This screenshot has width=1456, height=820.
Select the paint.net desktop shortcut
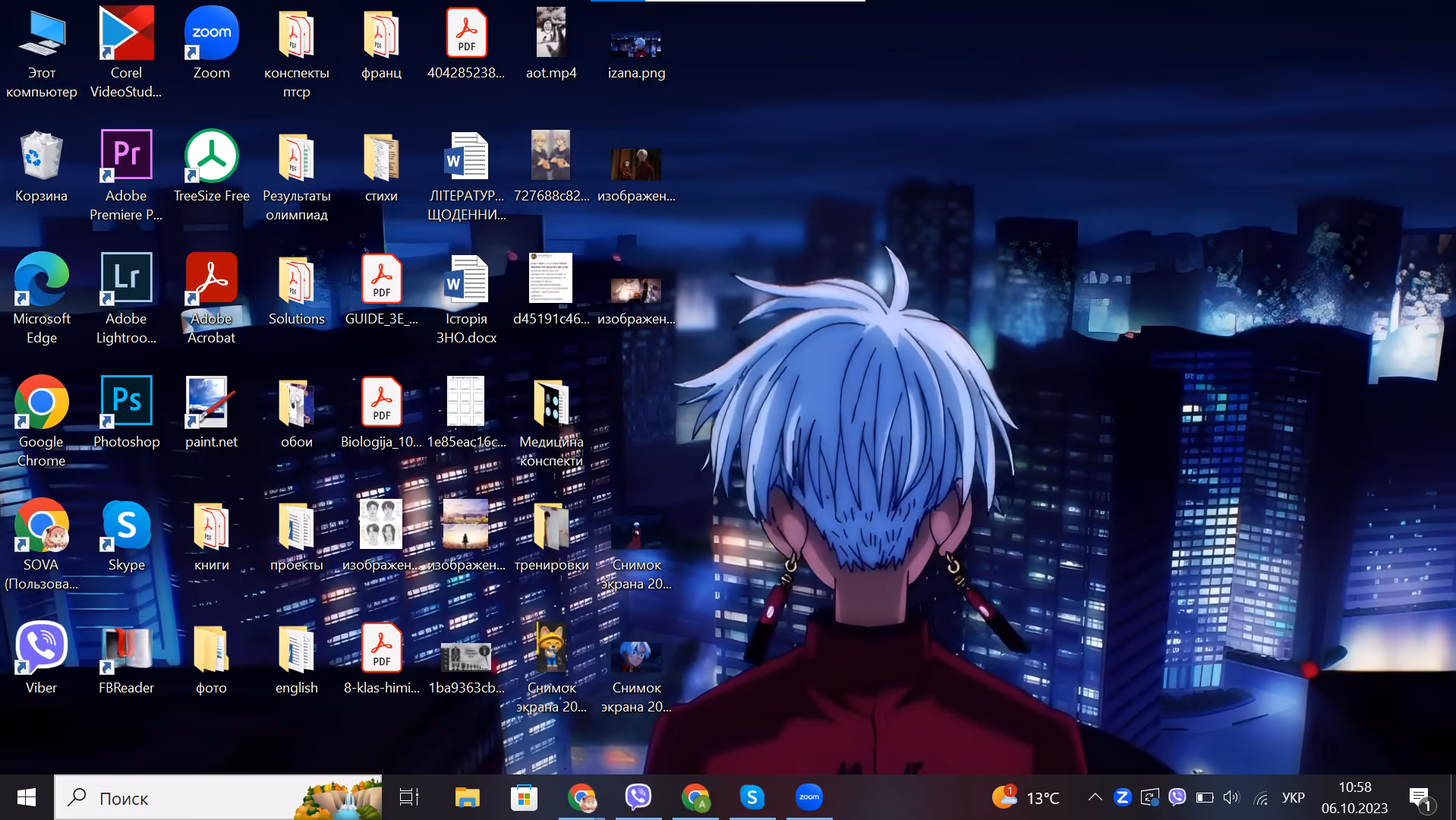[211, 413]
